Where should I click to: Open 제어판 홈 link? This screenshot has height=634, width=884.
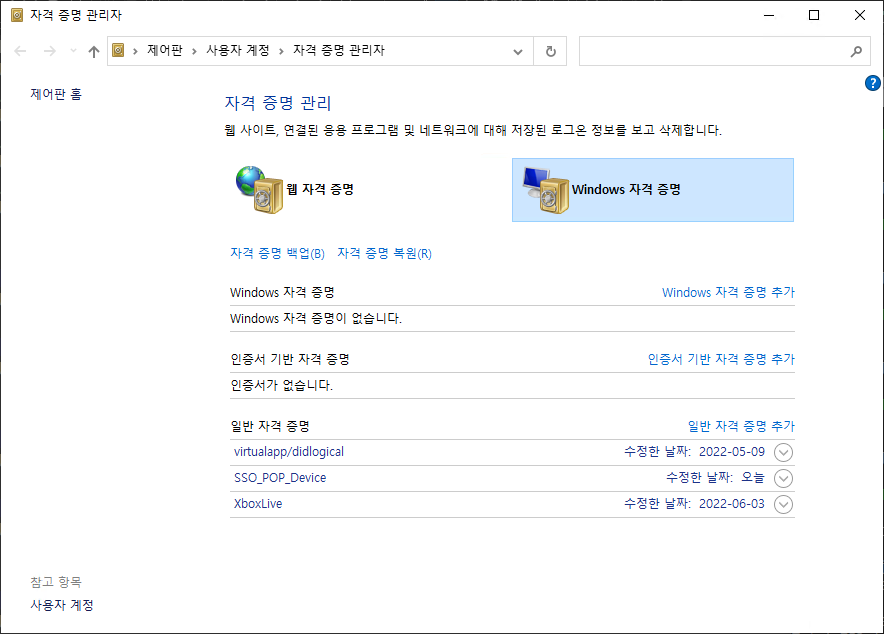coord(56,95)
